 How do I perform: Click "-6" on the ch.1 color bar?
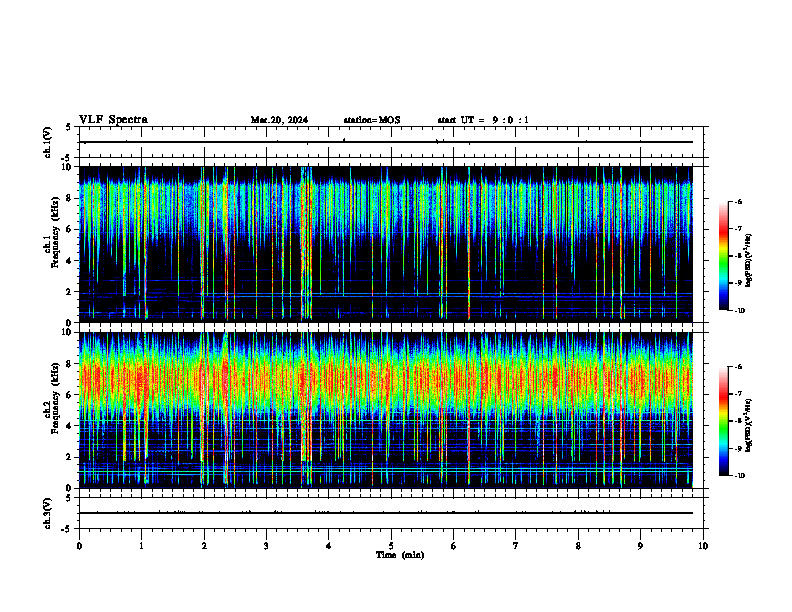pos(738,201)
